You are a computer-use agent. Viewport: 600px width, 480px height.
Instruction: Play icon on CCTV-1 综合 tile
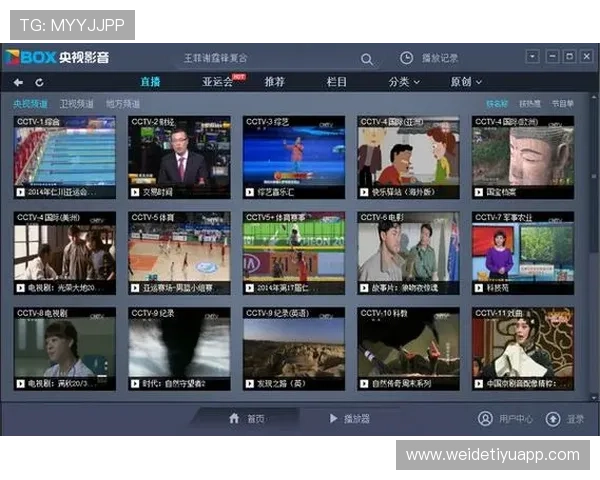coord(20,192)
